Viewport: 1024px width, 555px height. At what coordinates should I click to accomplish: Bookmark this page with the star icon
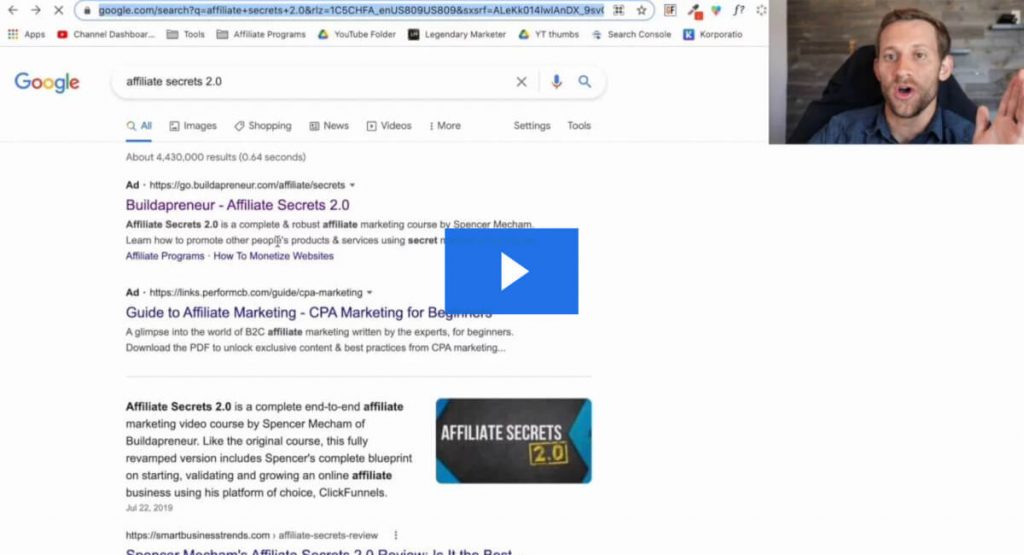pos(641,10)
